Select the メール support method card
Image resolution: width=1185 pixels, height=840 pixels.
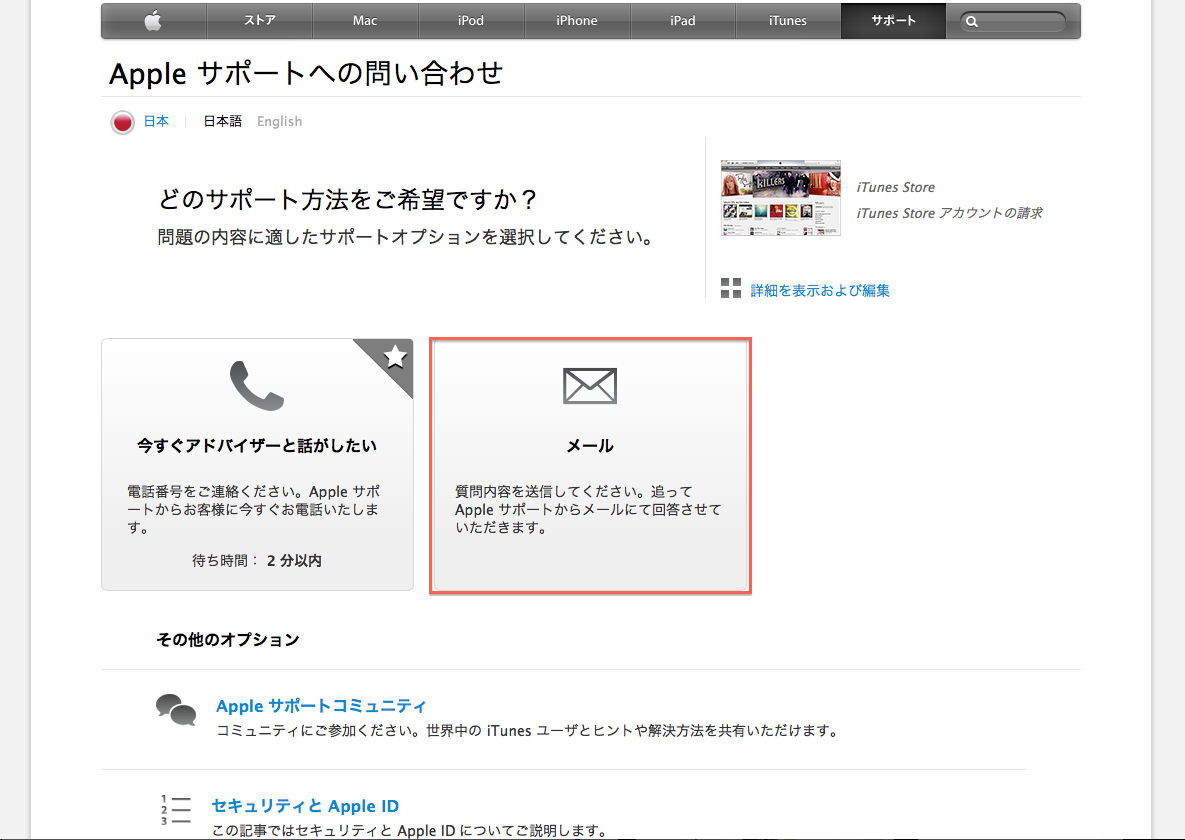click(590, 465)
